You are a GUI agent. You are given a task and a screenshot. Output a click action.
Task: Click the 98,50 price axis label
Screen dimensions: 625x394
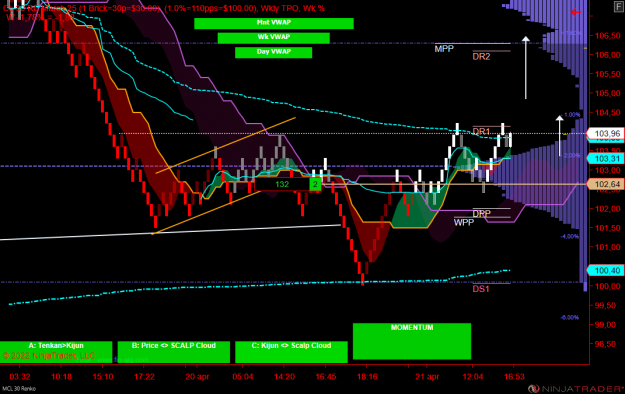[607, 344]
